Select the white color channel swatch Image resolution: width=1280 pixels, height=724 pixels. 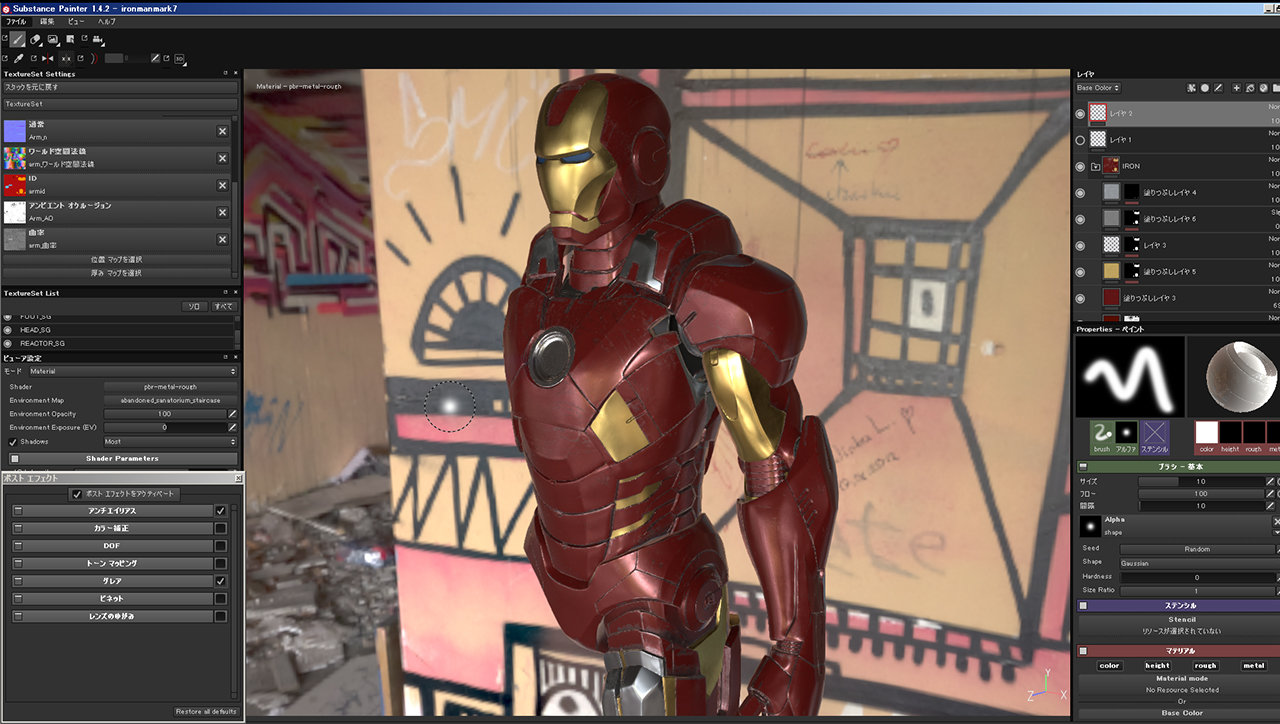[1206, 432]
